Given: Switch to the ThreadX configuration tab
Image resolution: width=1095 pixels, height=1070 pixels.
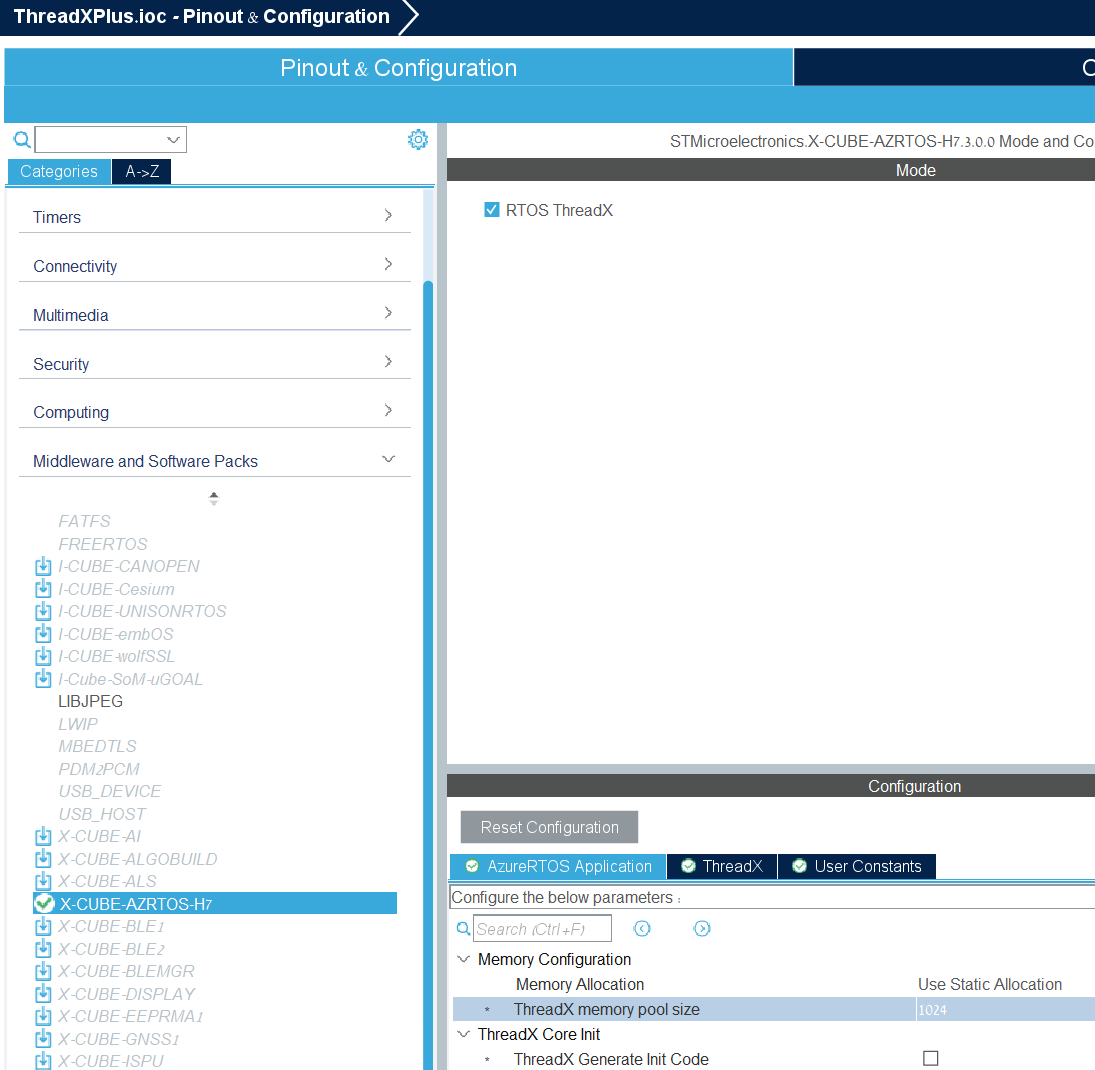Looking at the screenshot, I should click(x=721, y=866).
